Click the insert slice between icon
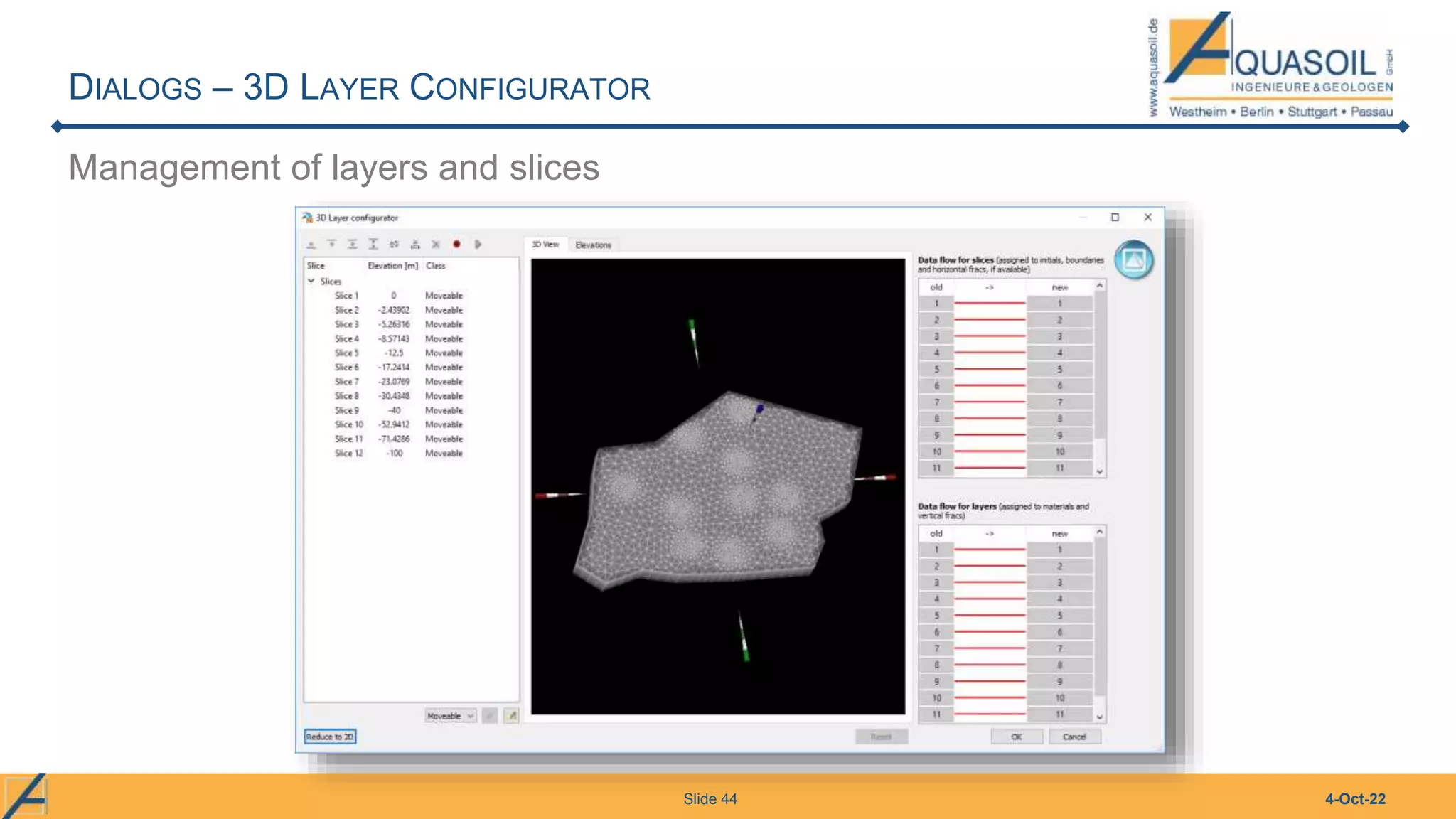This screenshot has height=819, width=1456. click(352, 245)
